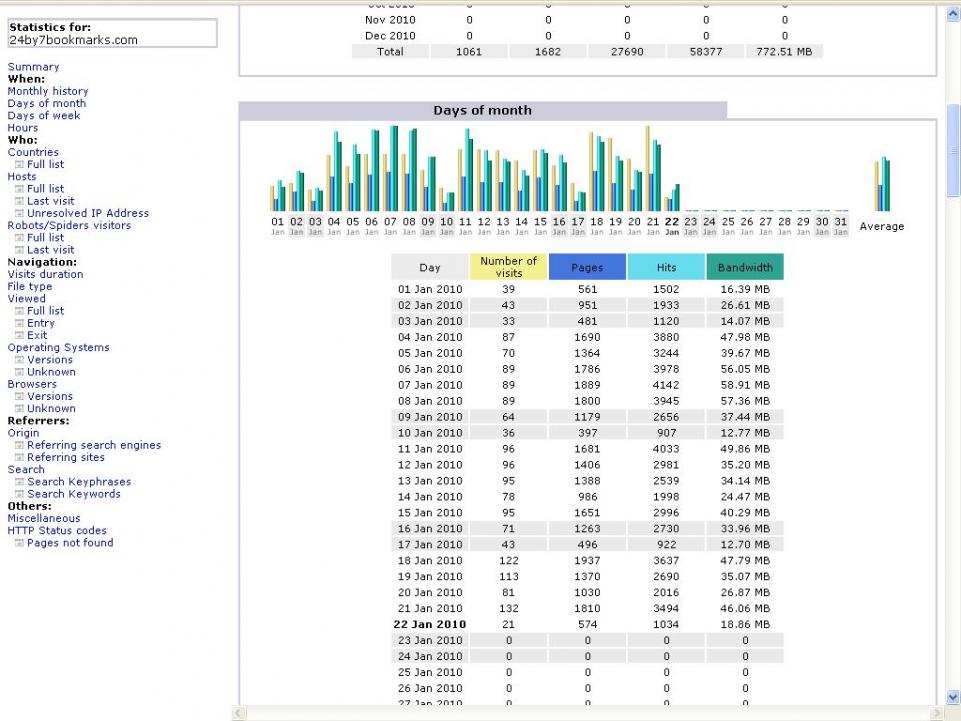Image resolution: width=961 pixels, height=721 pixels.
Task: Click the icon beside Unresolved IP Address
Action: [19, 213]
